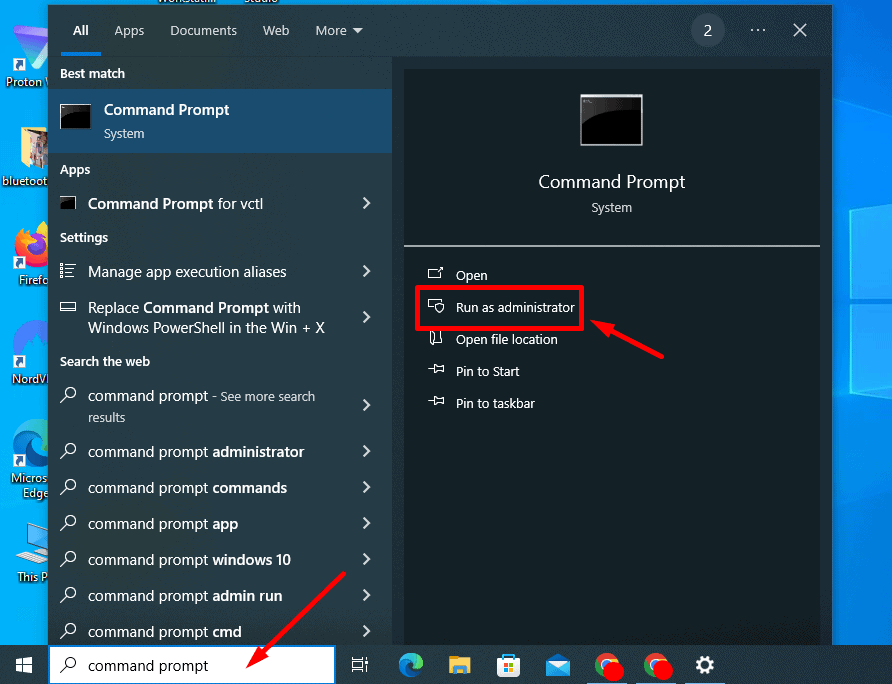Expand command prompt admin run suggestion arrow
892x684 pixels.
point(367,595)
